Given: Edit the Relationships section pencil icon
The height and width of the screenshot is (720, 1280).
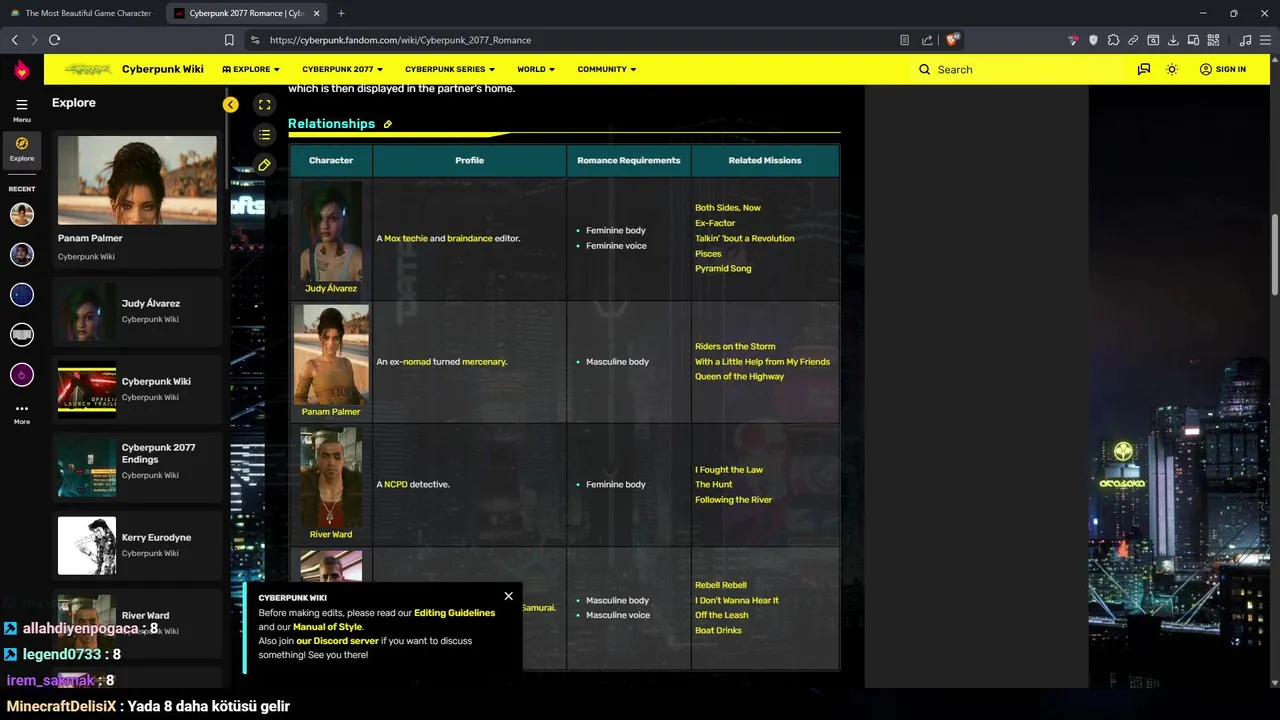Looking at the screenshot, I should point(388,124).
